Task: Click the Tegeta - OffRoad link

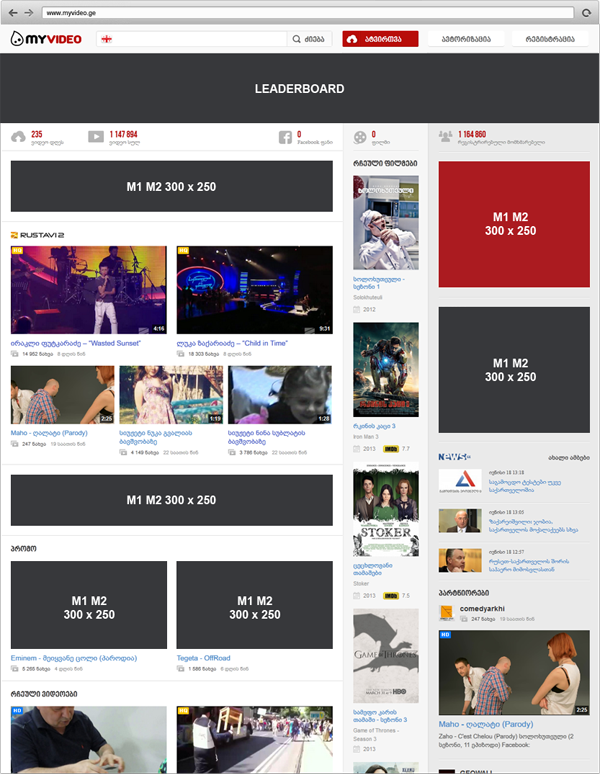Action: point(205,658)
